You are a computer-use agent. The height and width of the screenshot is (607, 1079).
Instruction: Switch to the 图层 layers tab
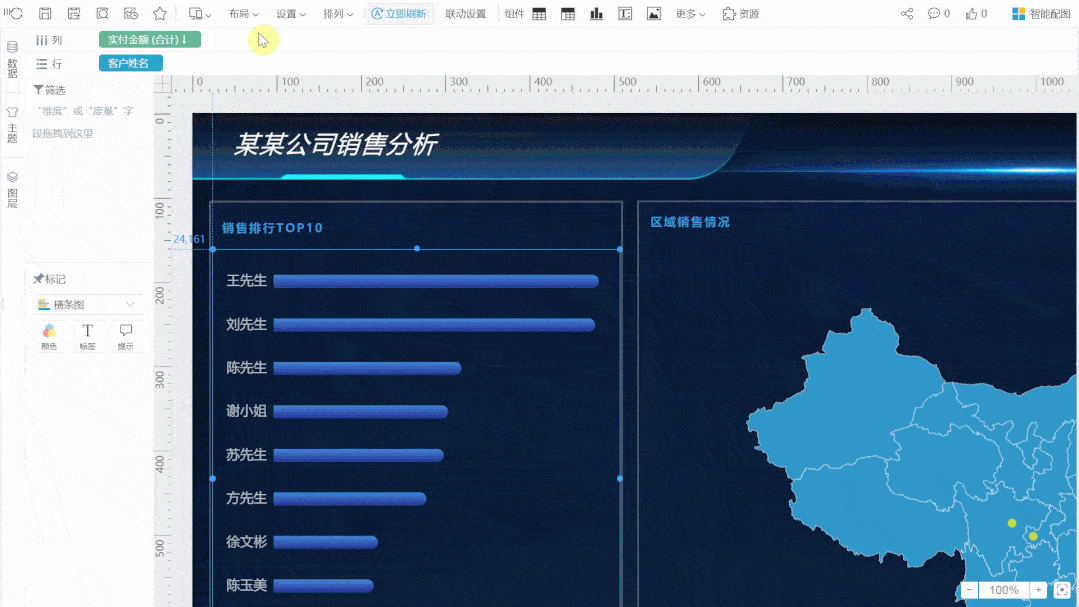(x=13, y=189)
